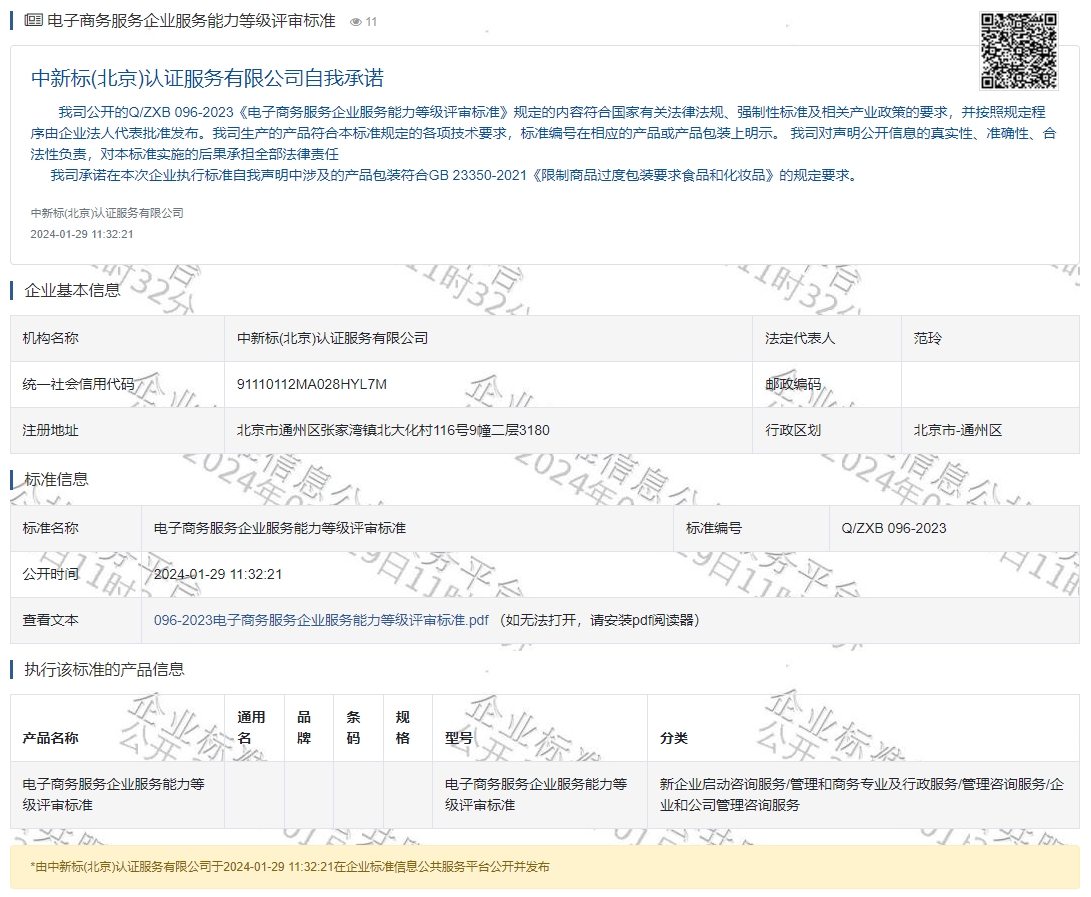Click the publication time value in 标准信息
This screenshot has width=1091, height=897.
coord(218,574)
